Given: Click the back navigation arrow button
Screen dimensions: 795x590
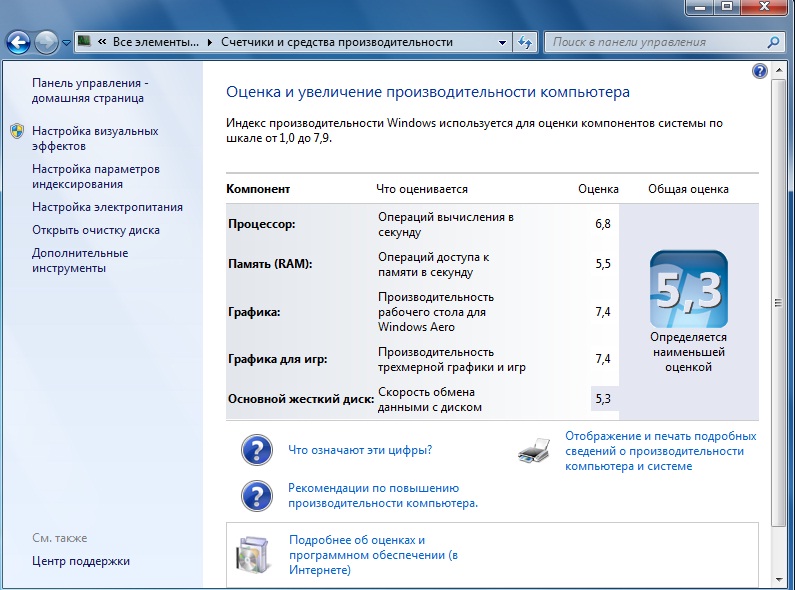Looking at the screenshot, I should click(18, 43).
